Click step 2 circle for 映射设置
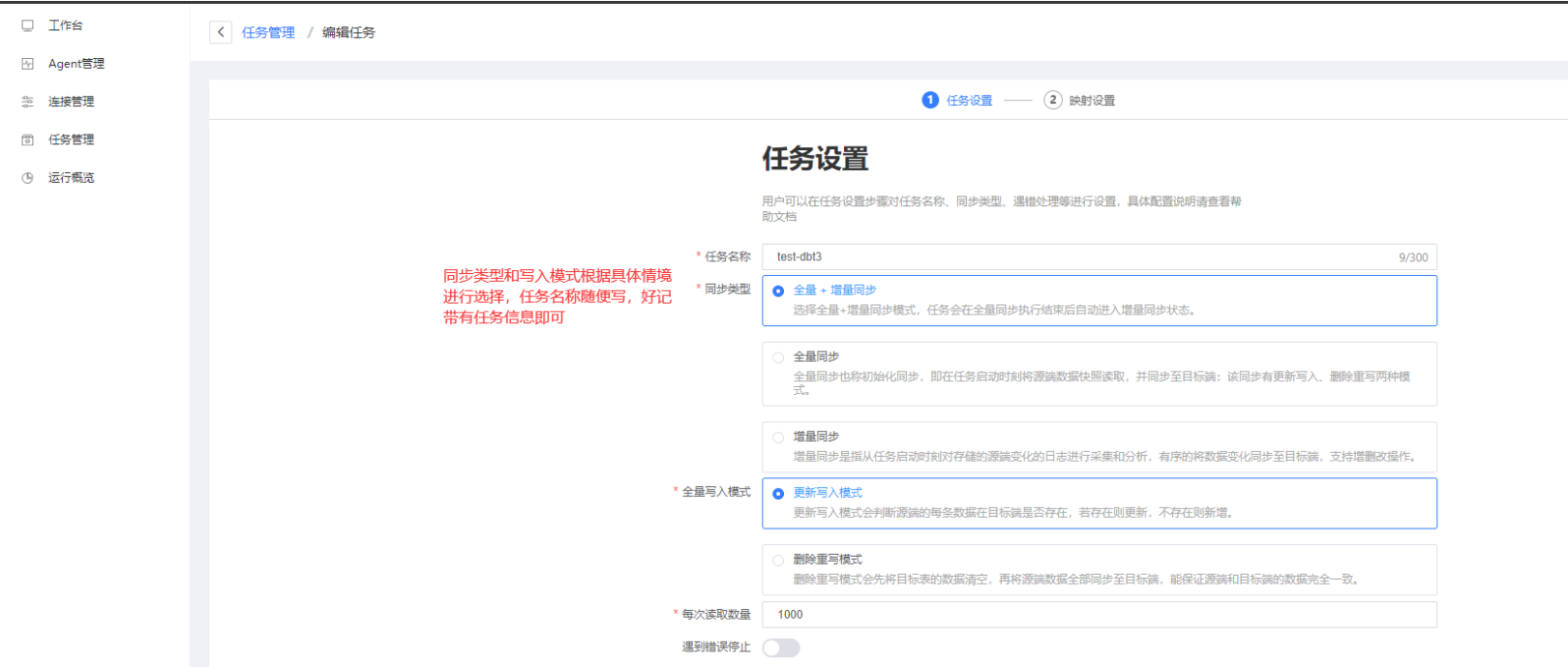1568x667 pixels. [1053, 100]
